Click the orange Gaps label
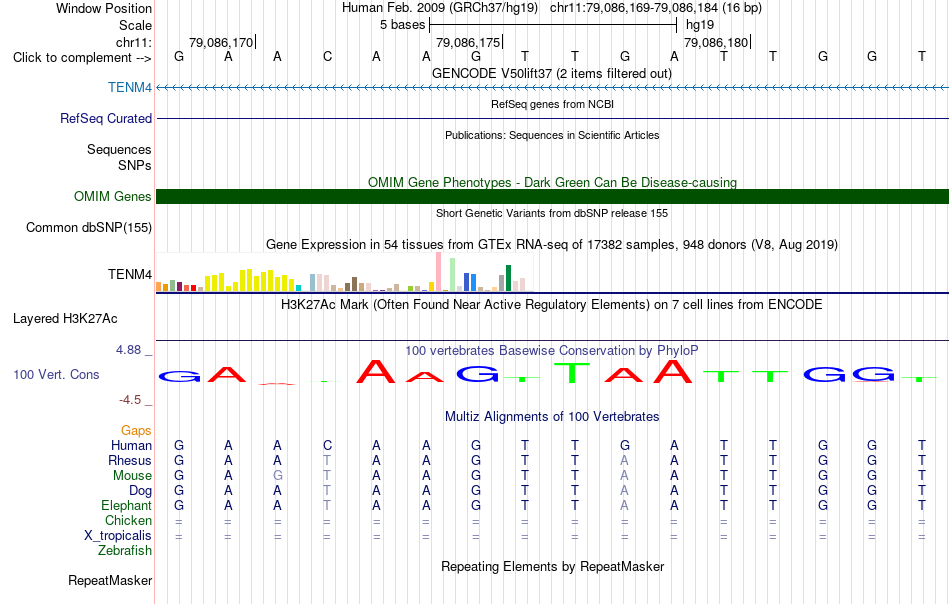Screen dimensions: 950x604 (x=136, y=430)
